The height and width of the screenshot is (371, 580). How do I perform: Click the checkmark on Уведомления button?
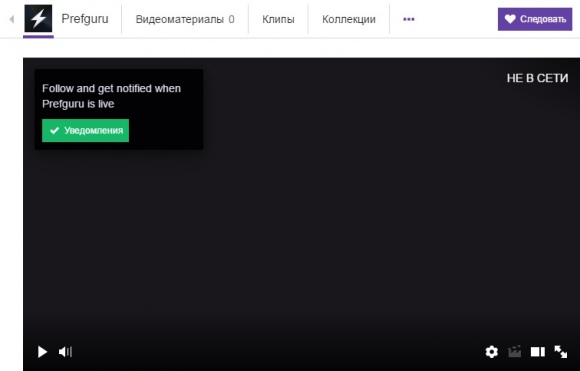coord(54,131)
